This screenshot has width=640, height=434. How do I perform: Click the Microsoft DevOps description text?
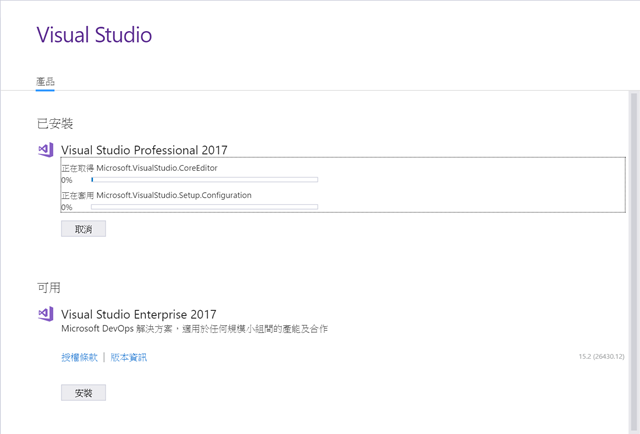194,329
